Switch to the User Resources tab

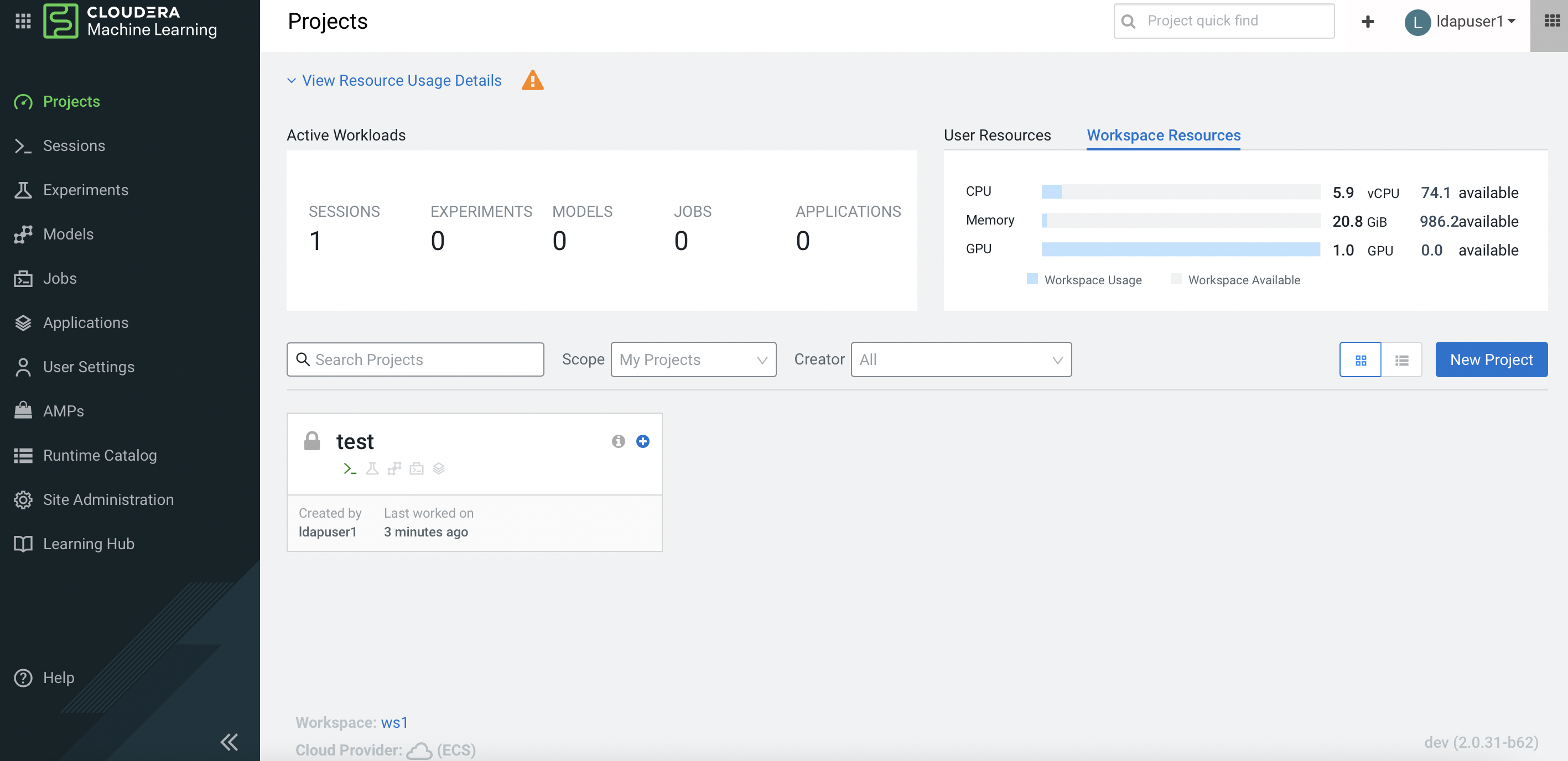coord(996,135)
